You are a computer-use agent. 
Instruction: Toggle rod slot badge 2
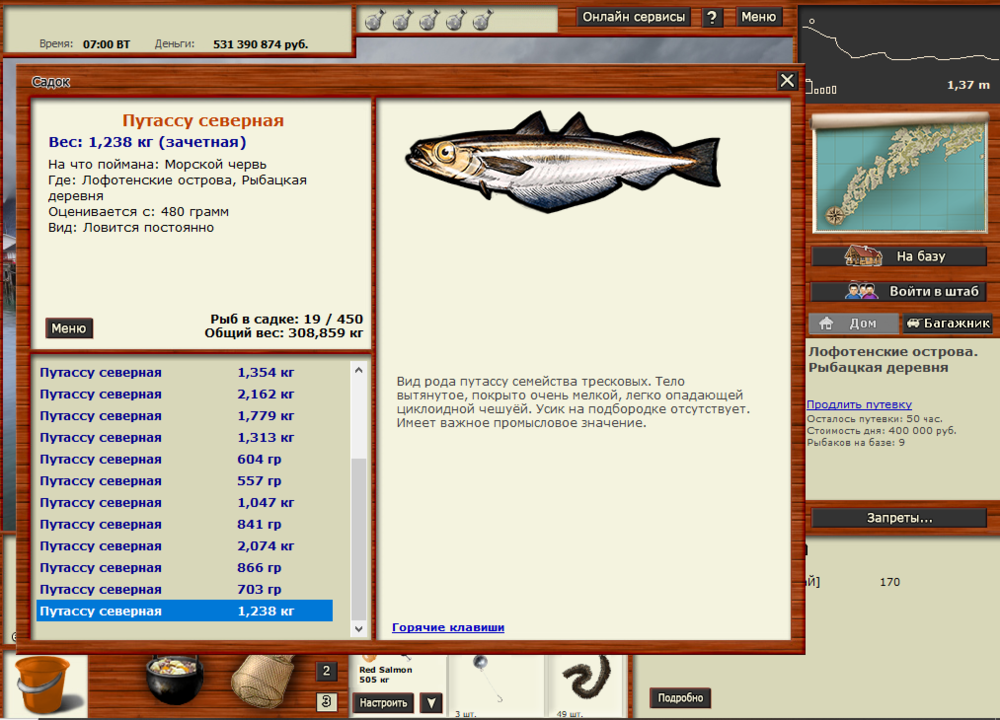(325, 672)
